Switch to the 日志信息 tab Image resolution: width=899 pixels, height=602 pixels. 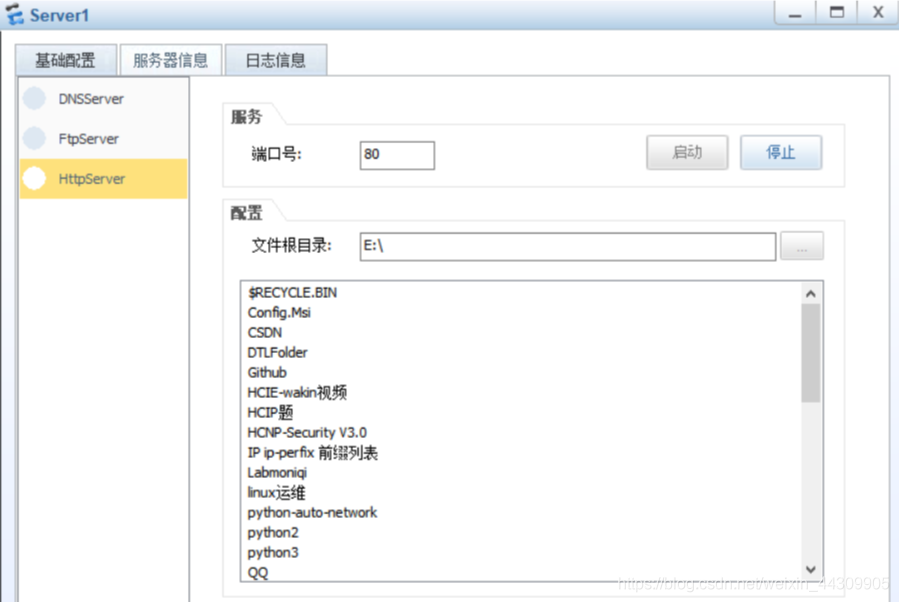click(276, 60)
